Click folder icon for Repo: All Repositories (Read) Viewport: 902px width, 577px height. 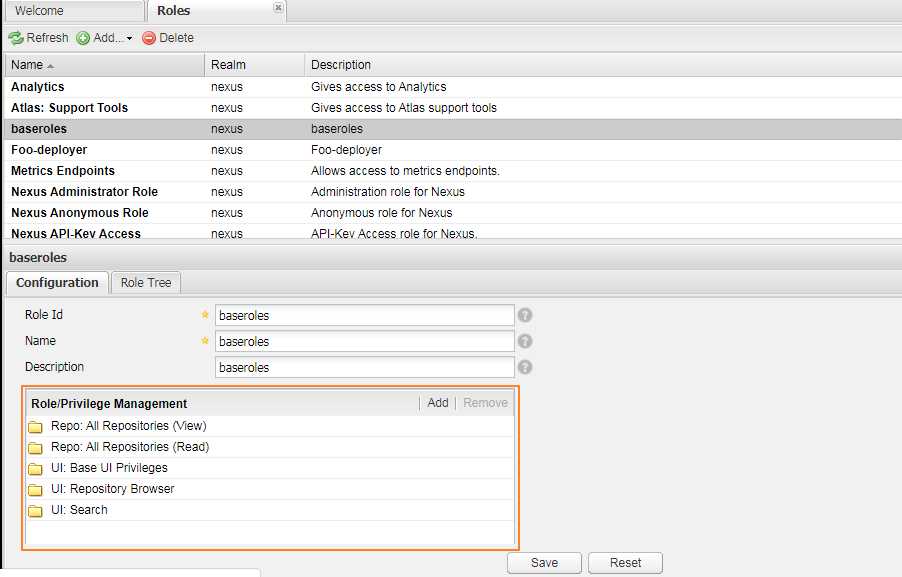36,448
